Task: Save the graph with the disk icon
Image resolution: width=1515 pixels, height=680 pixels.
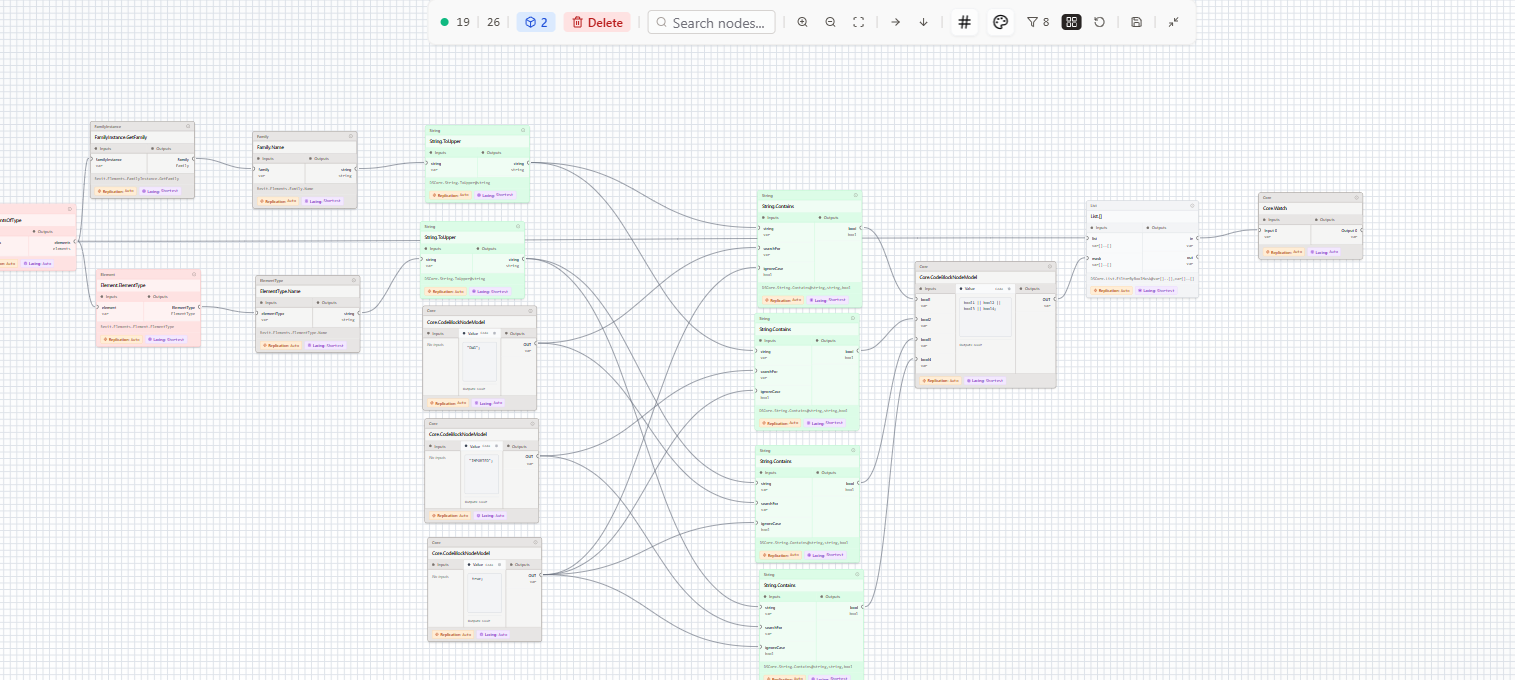Action: click(x=1136, y=22)
